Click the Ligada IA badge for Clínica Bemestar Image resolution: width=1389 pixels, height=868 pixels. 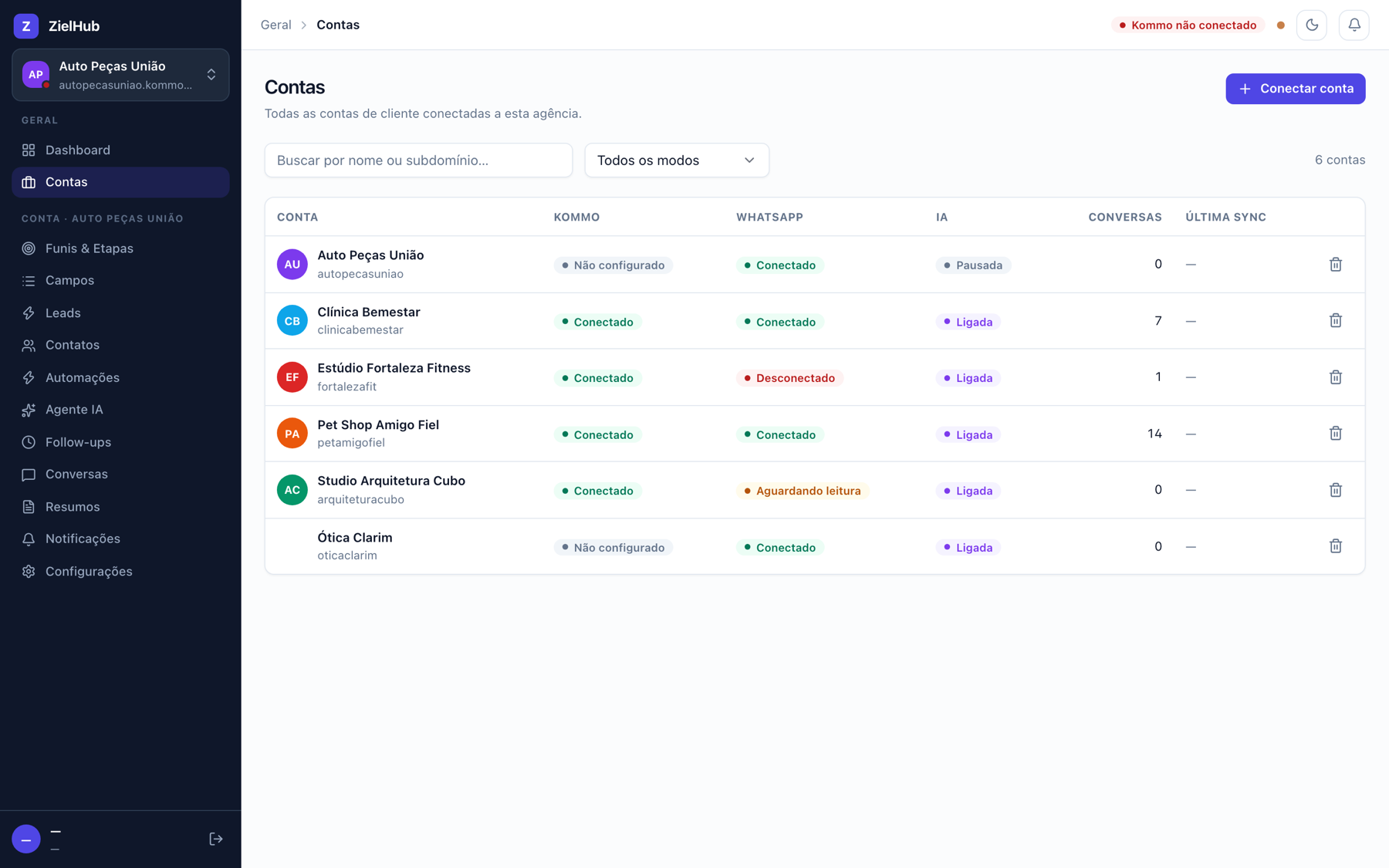[x=968, y=322]
